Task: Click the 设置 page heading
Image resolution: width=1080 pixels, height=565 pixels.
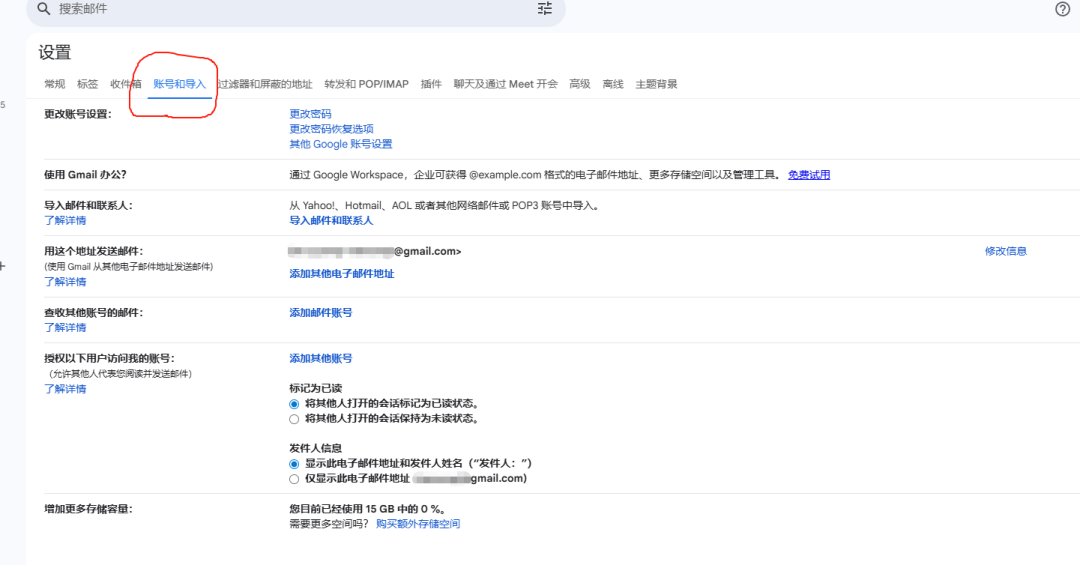Action: 55,52
